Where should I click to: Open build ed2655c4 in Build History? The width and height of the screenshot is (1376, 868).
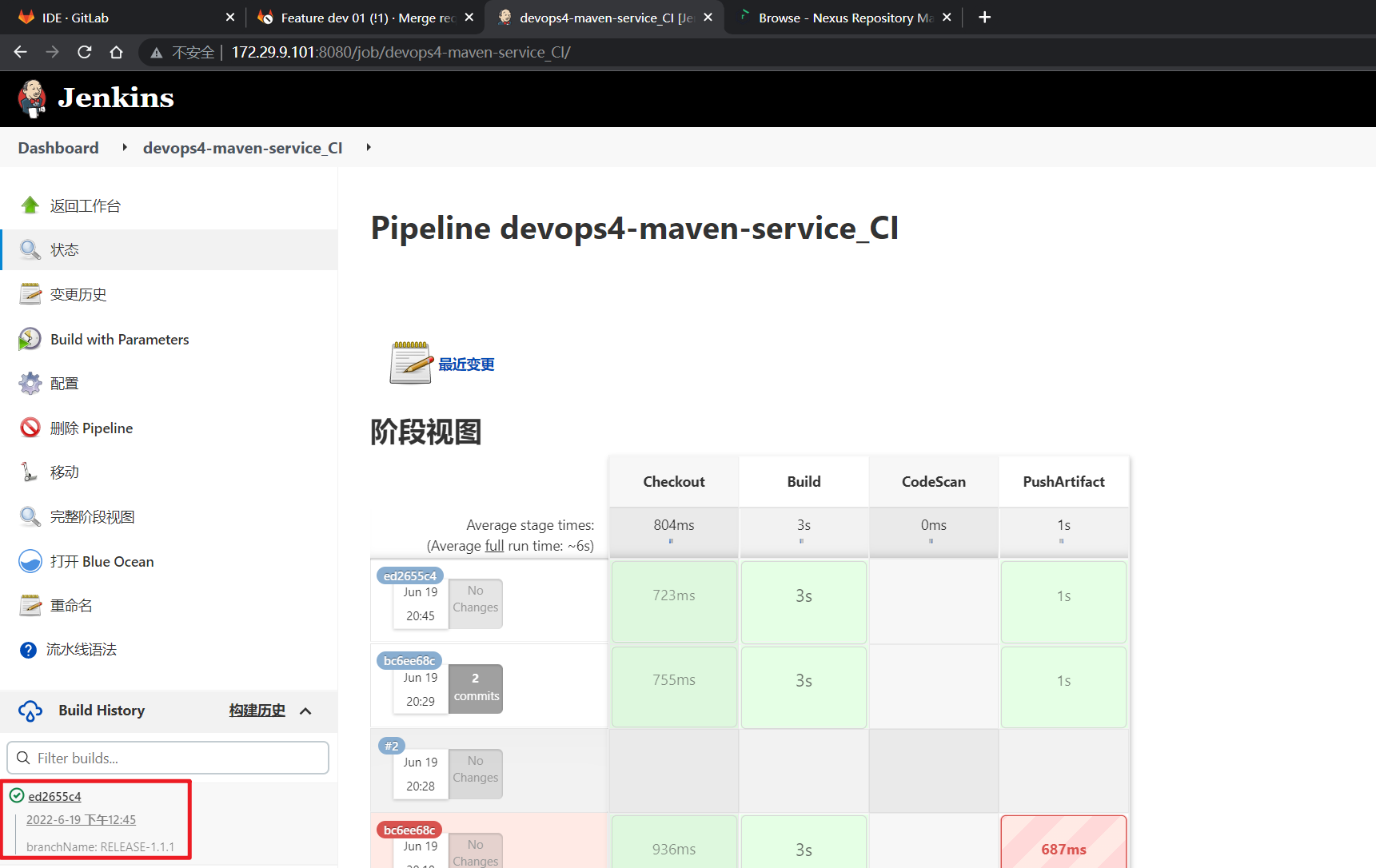tap(54, 796)
